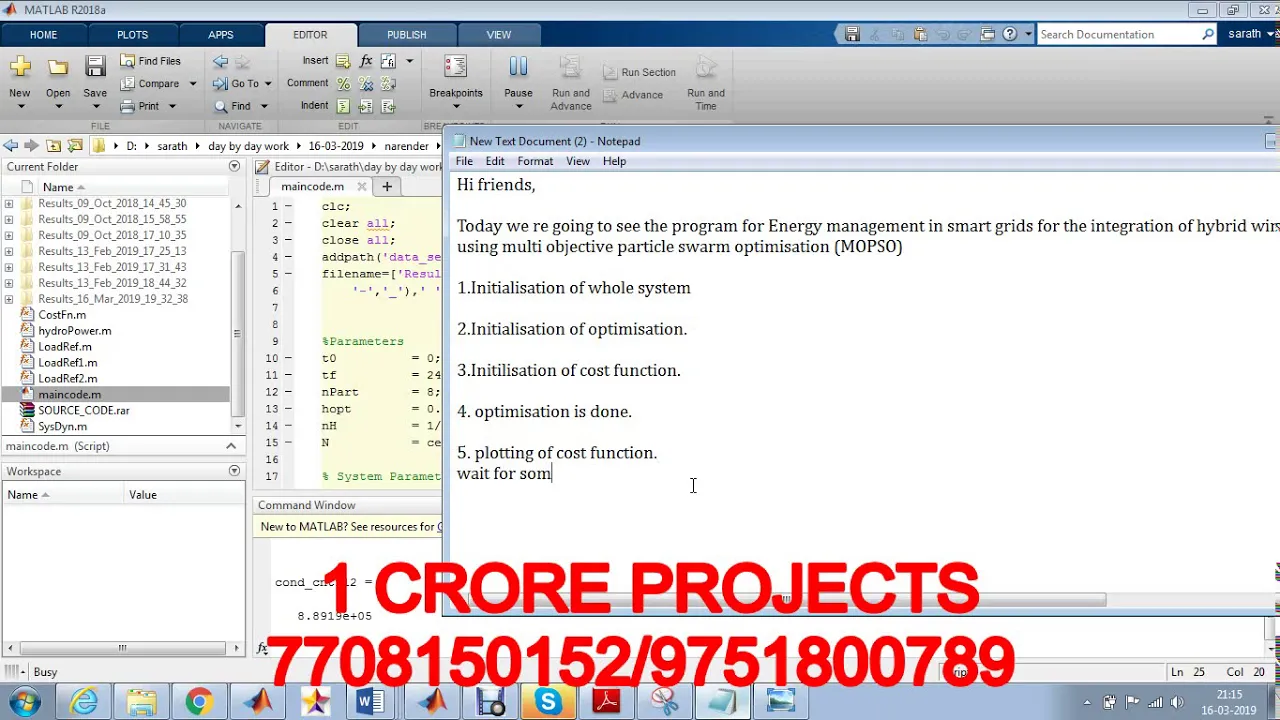This screenshot has width=1280, height=720.
Task: Click the Breakpoints icon
Action: pos(455,68)
